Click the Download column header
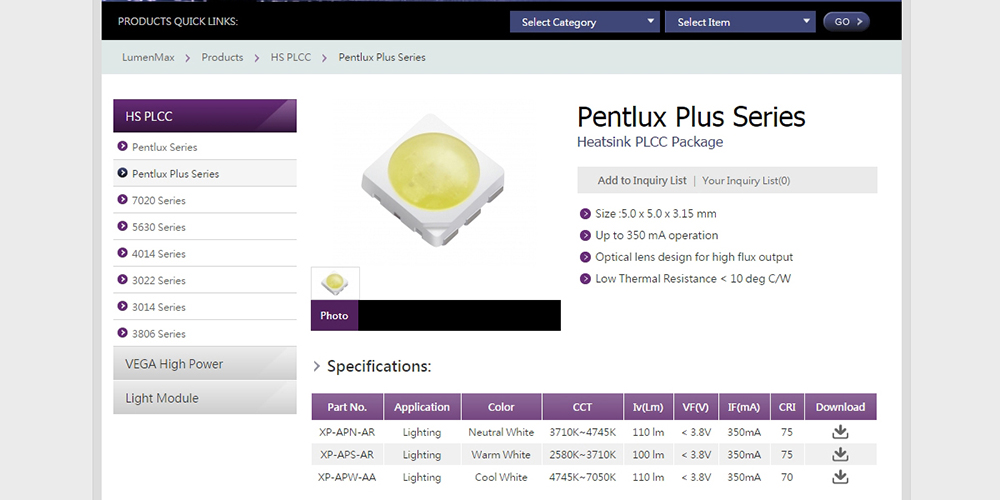Viewport: 1000px width, 500px height. pos(841,407)
